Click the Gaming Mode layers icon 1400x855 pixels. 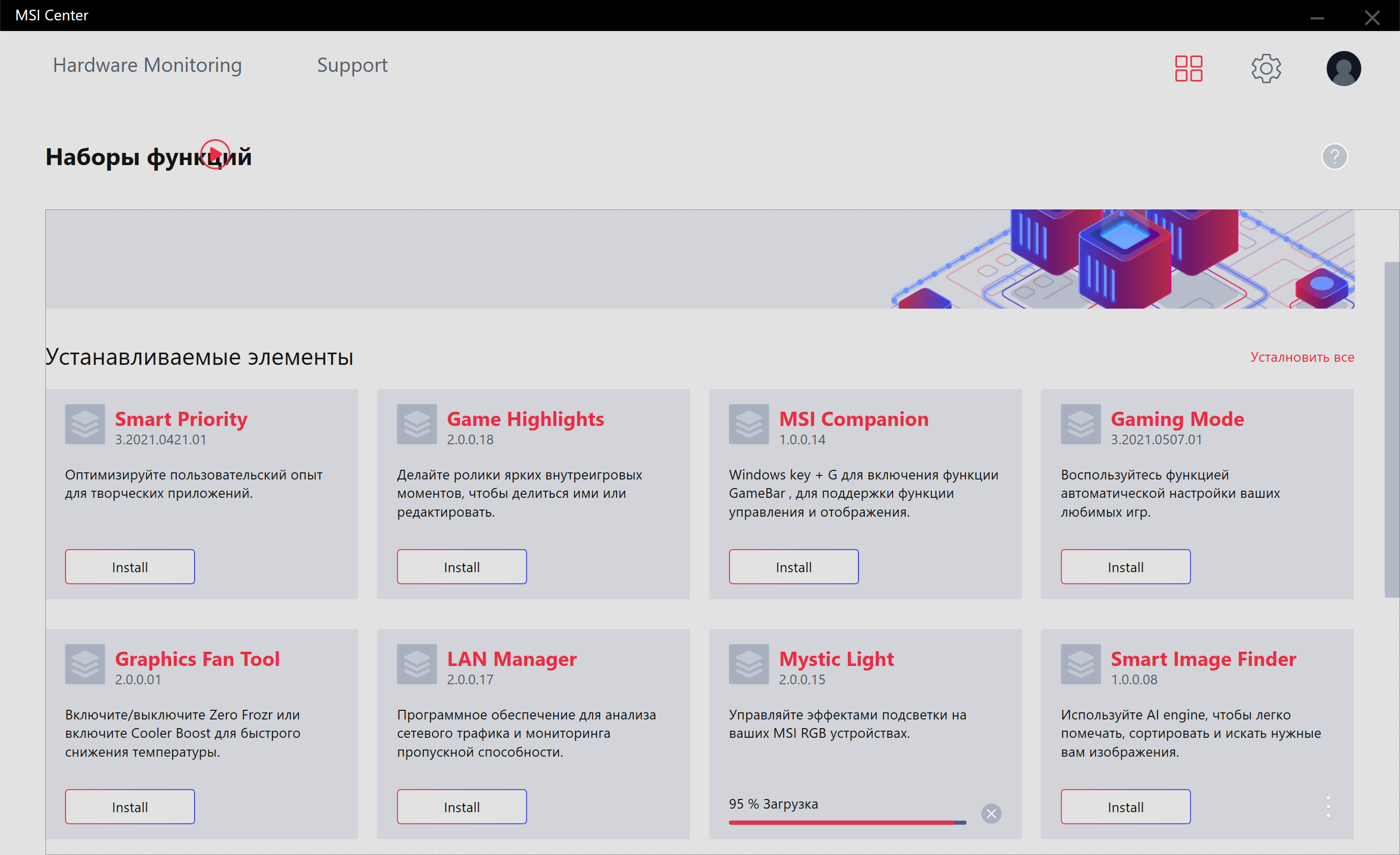pos(1080,424)
